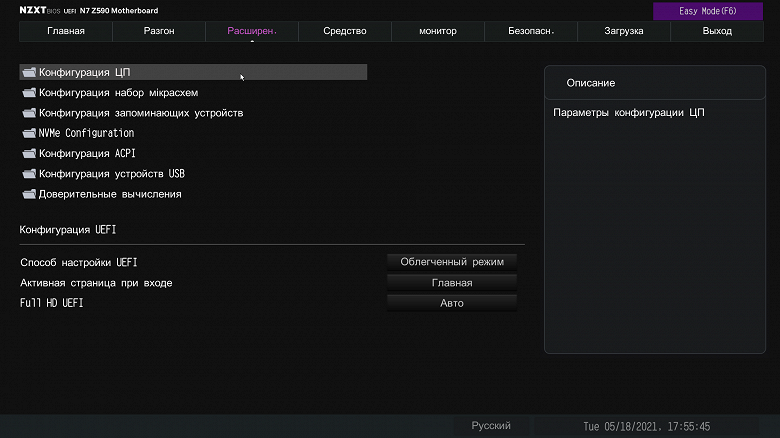Open Доверительные вычисления folder icon
780x438 pixels.
28,194
